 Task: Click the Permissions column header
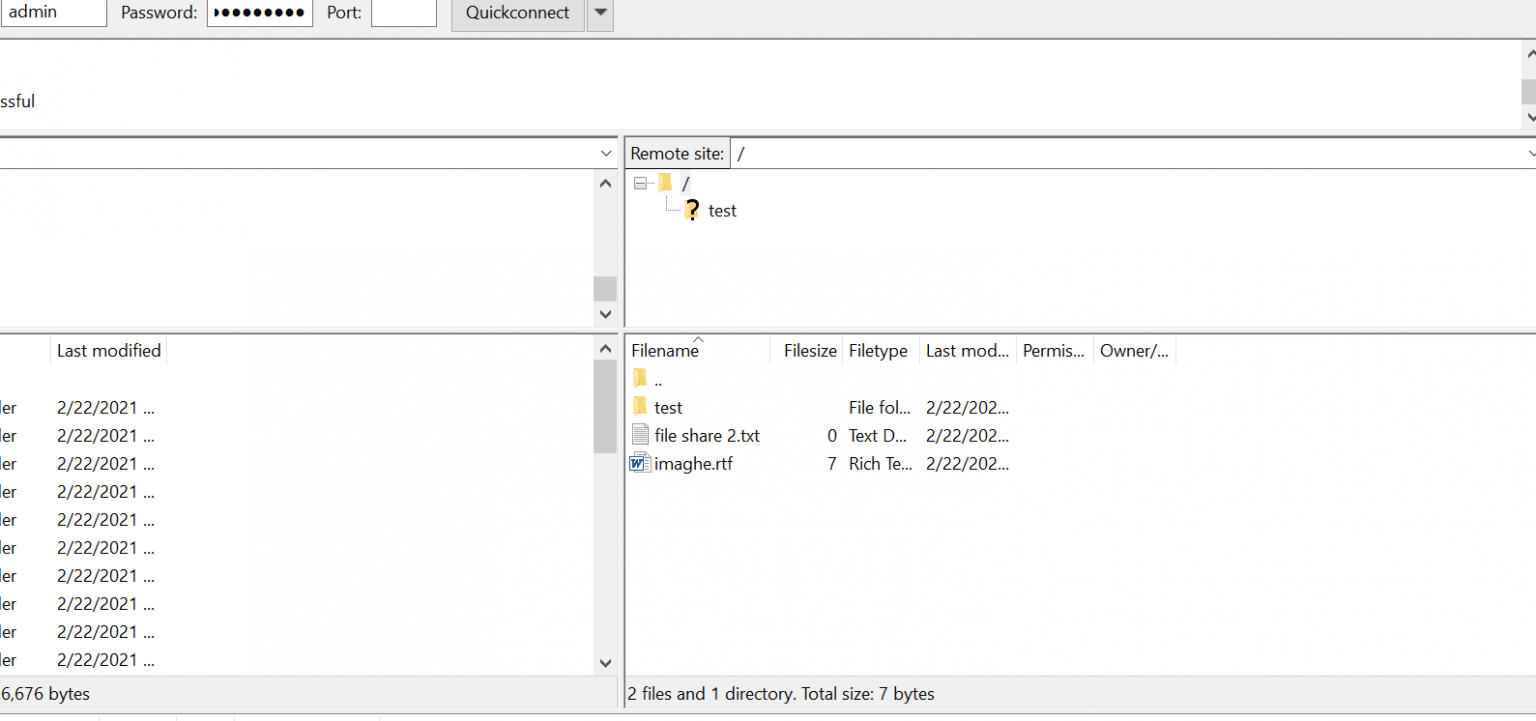point(1053,350)
